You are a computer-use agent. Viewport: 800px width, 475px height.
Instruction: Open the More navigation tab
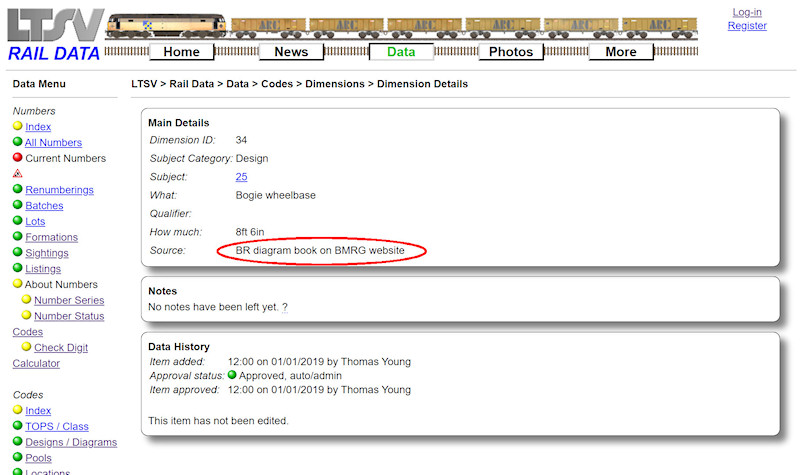[x=621, y=52]
